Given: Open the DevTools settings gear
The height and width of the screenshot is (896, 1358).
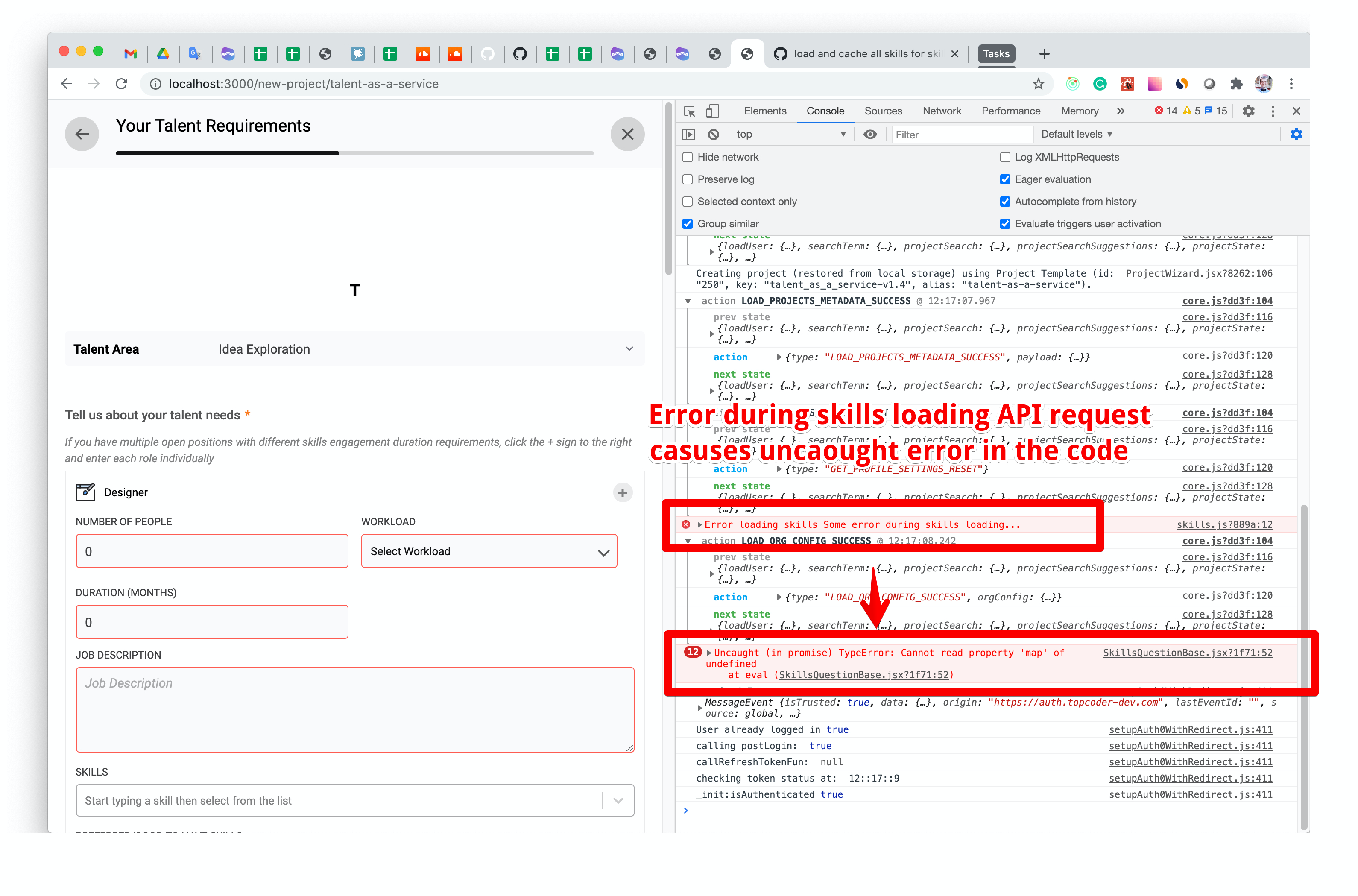Looking at the screenshot, I should [1248, 111].
